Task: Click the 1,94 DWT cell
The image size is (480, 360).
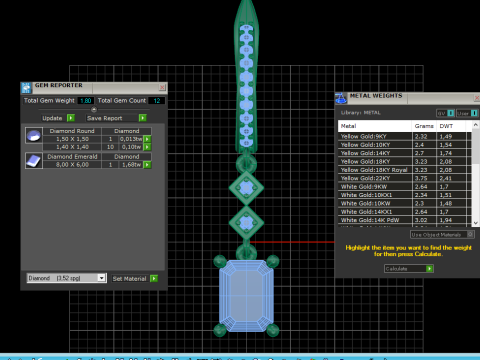Action: click(452, 220)
